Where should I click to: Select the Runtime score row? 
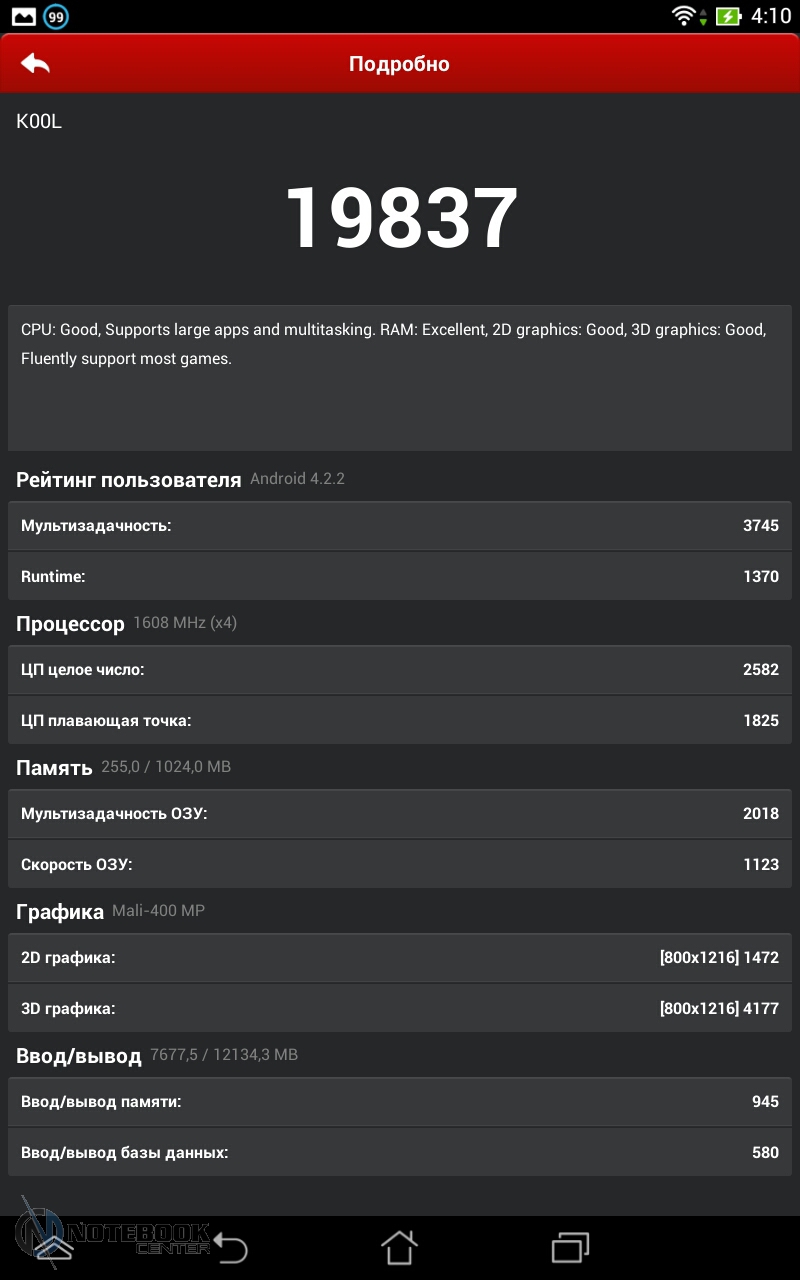coord(400,576)
